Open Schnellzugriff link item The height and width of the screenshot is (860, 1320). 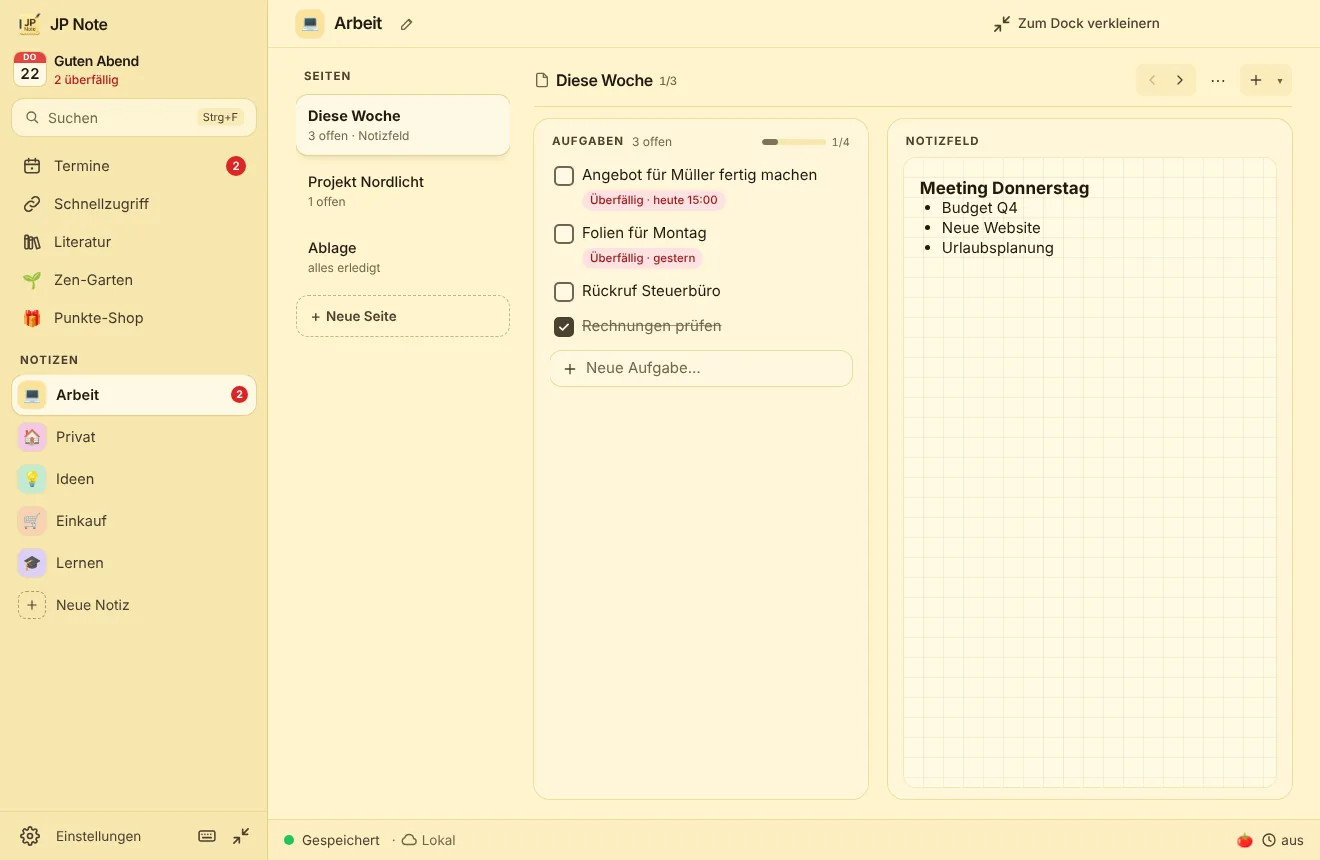click(x=134, y=204)
